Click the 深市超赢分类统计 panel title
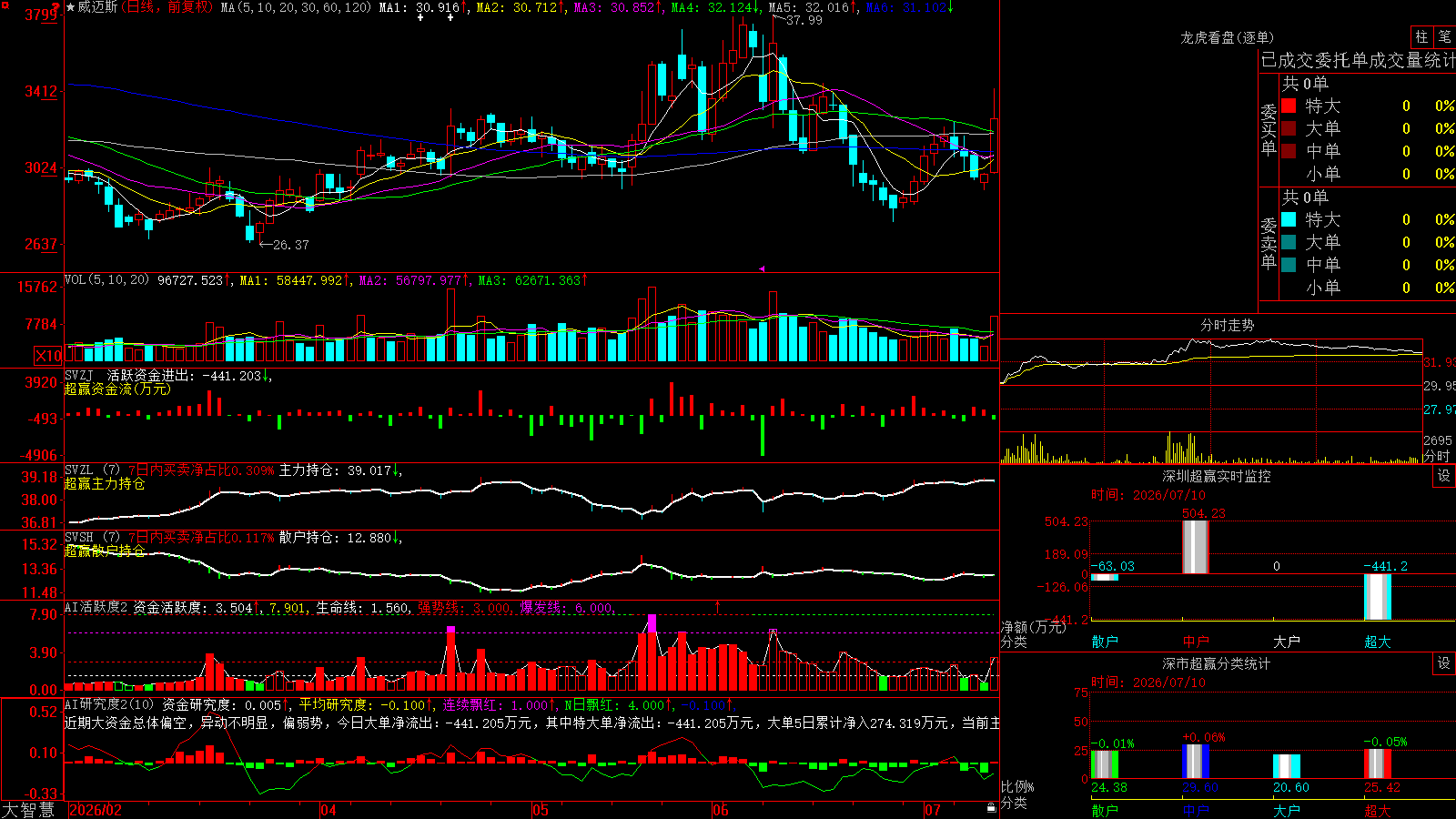 click(1217, 663)
